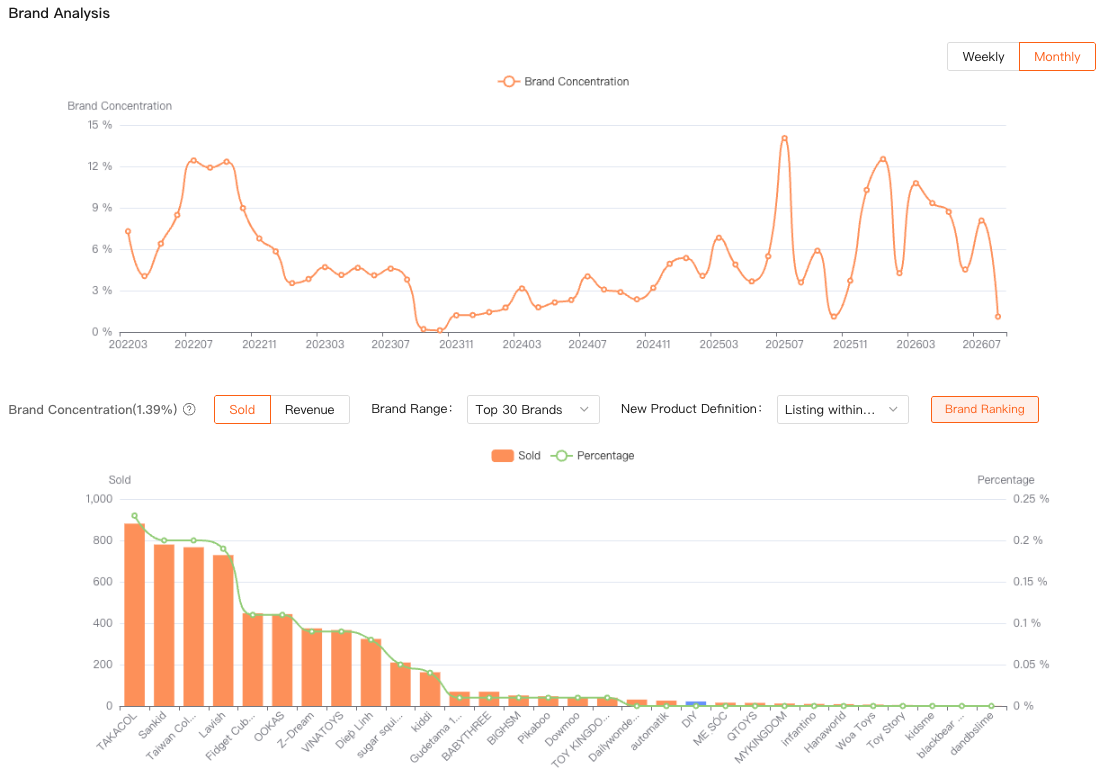Click the Hanaworld axis label
Screen dimensions: 1110x783
pos(825,732)
